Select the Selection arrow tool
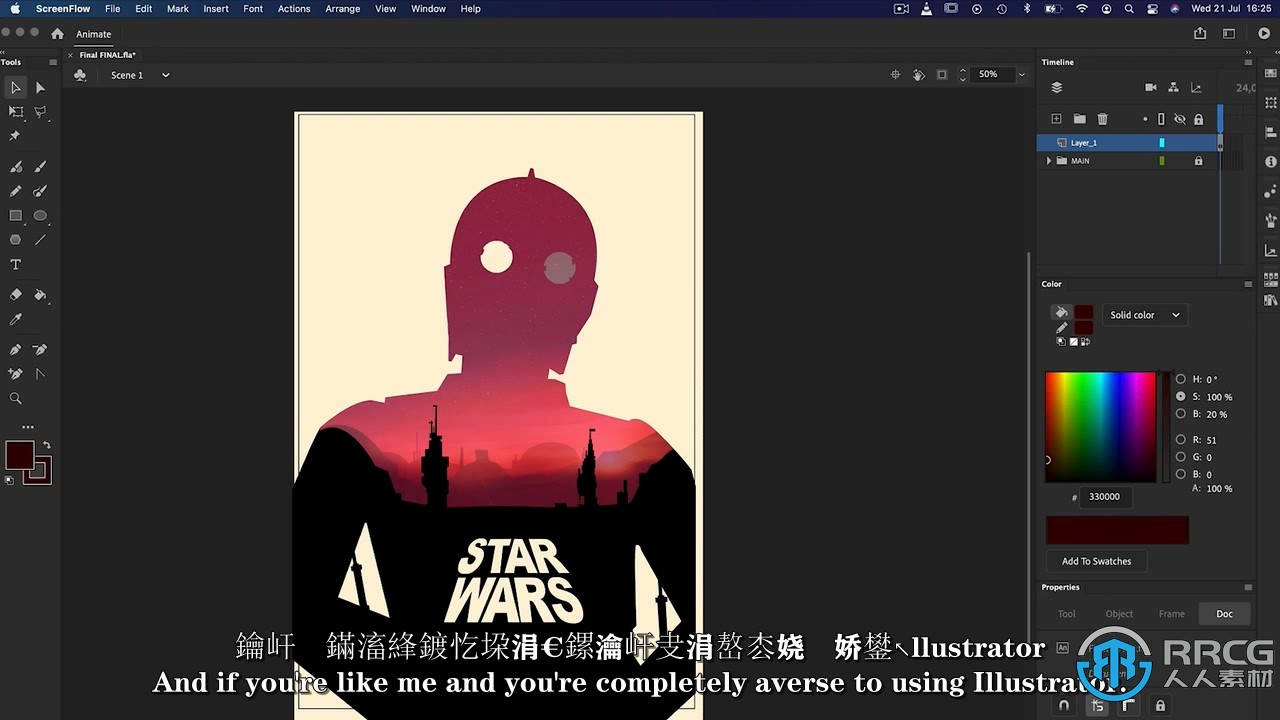 [x=15, y=88]
